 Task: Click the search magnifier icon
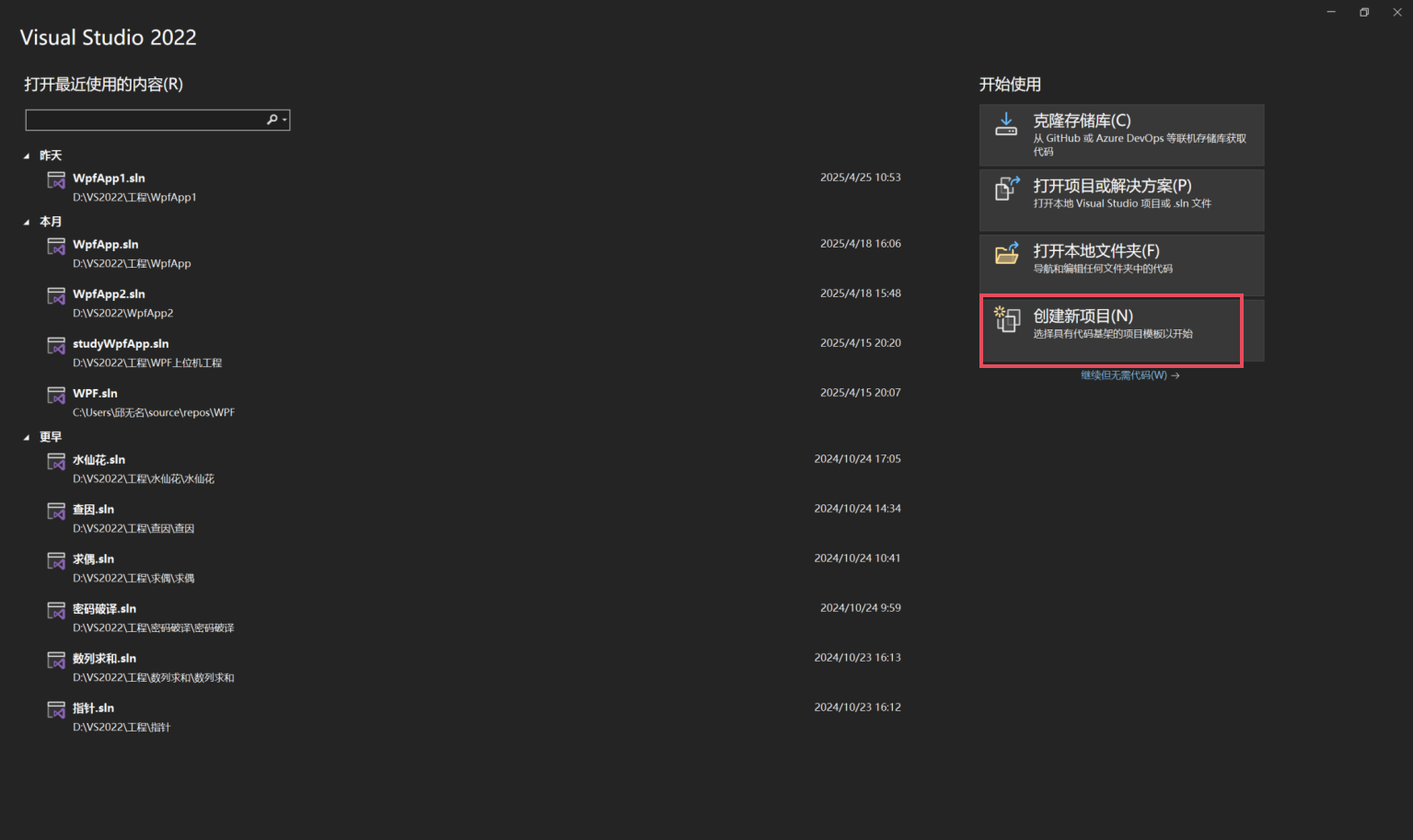272,120
